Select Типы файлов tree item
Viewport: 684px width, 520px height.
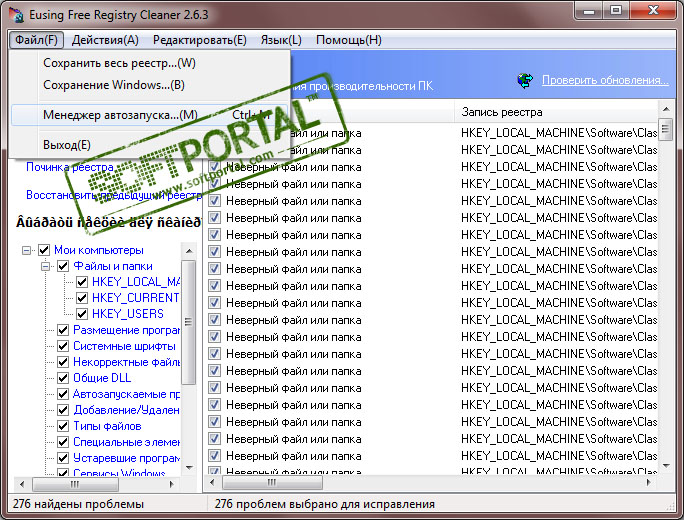tap(107, 426)
